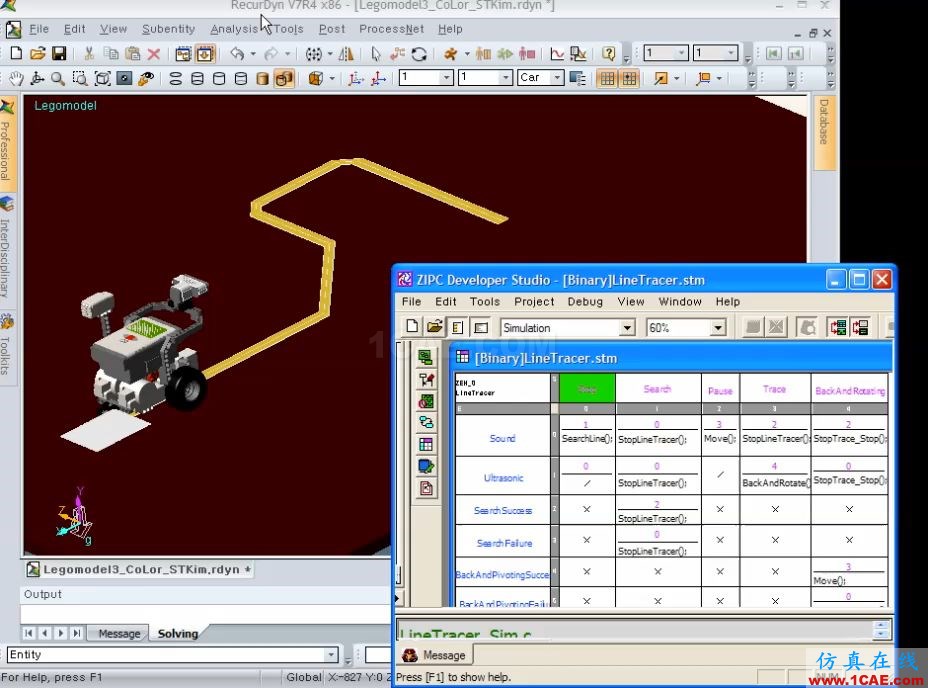Select the Search state column header
928x688 pixels.
coord(658,389)
